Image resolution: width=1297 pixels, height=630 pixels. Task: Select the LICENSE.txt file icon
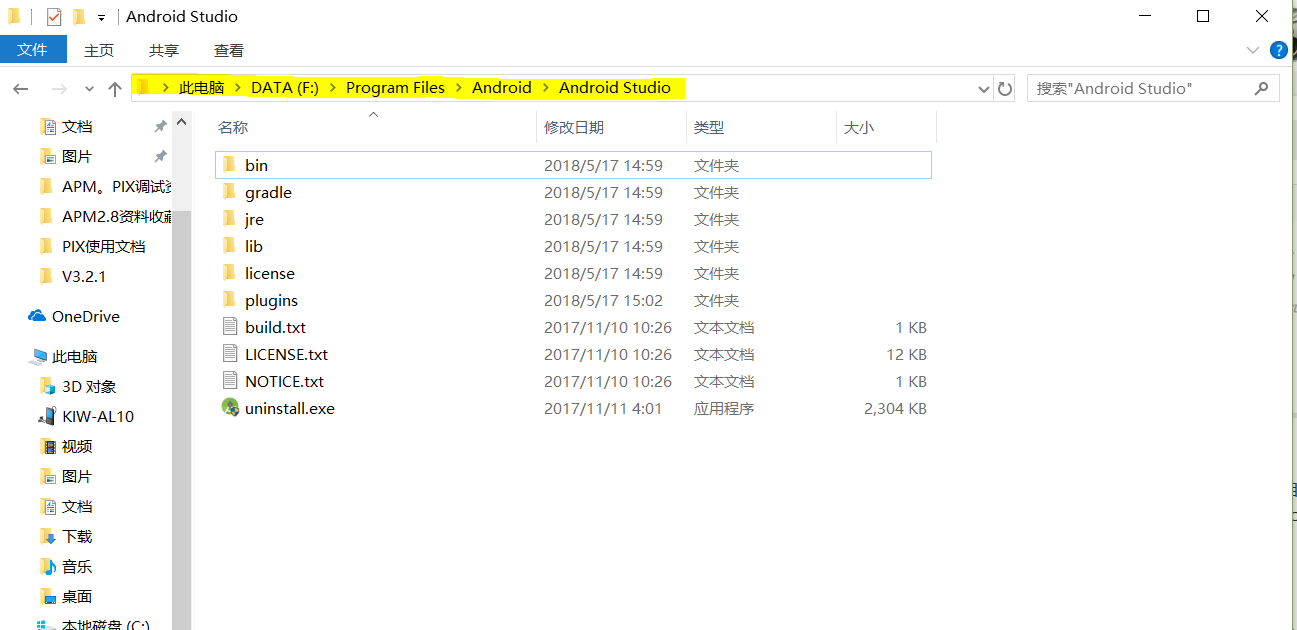tap(230, 354)
